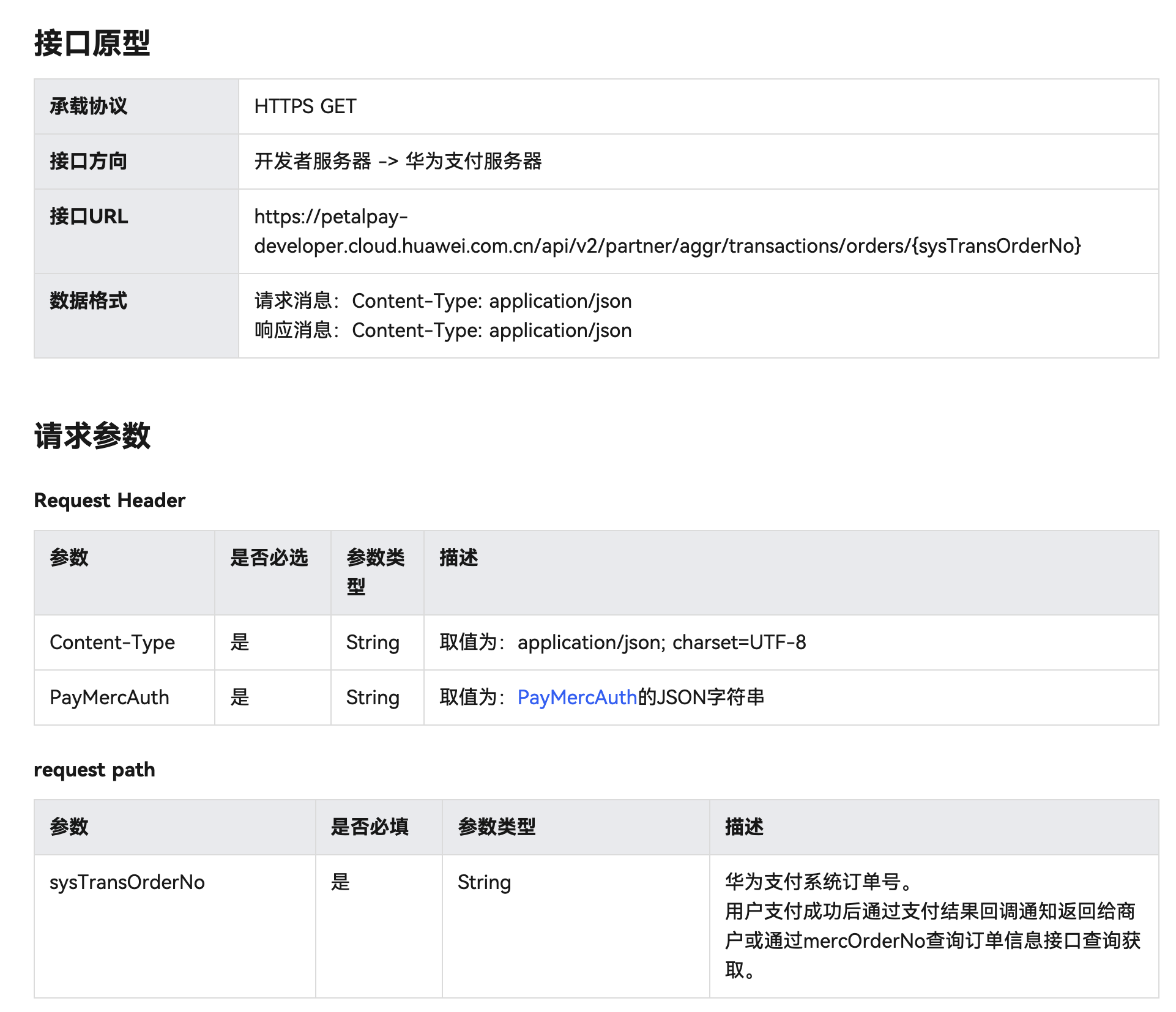Click application/json; charset=UTF-8 description text
The image size is (1176, 1012).
click(x=661, y=642)
